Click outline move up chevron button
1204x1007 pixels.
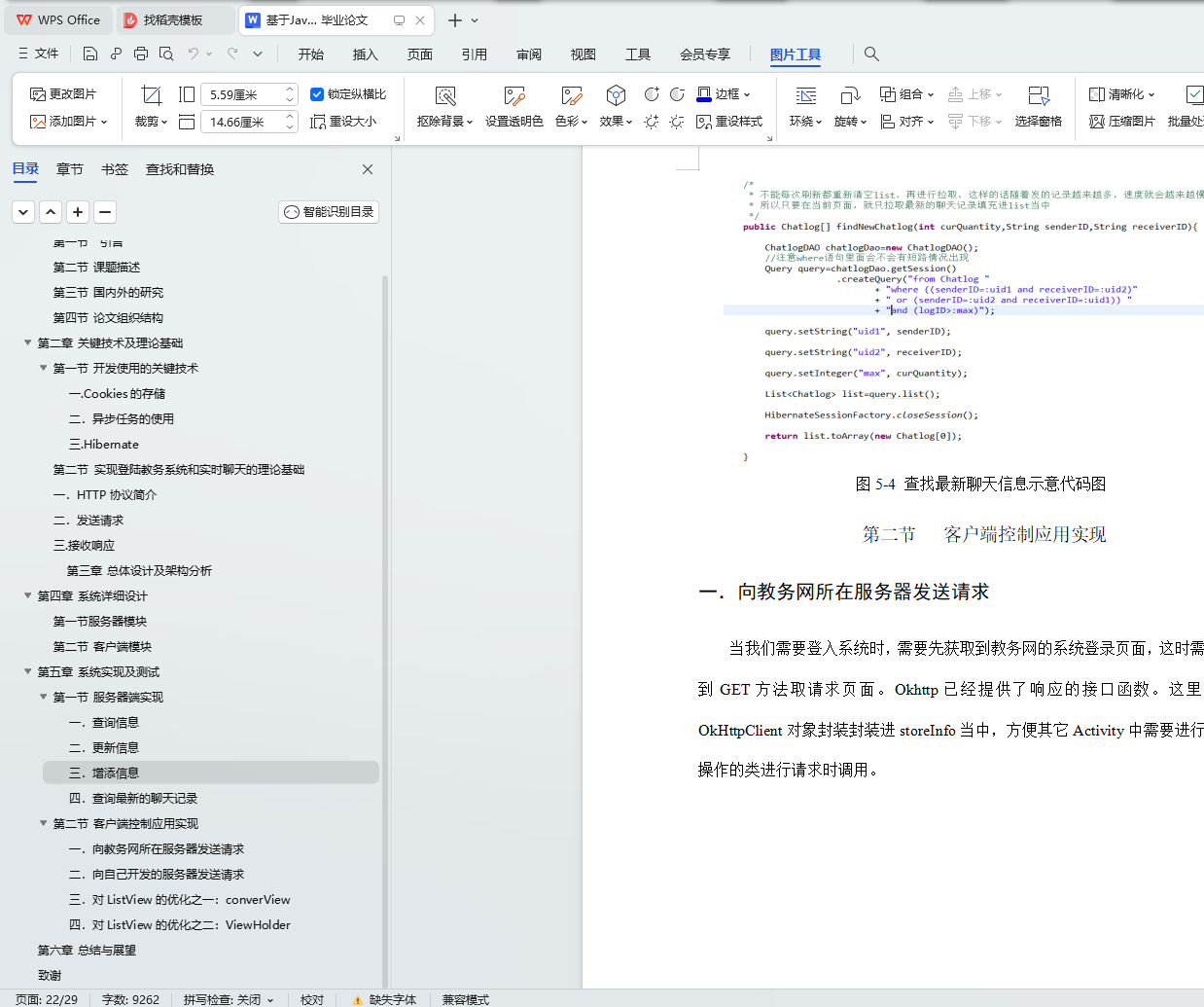[x=51, y=211]
